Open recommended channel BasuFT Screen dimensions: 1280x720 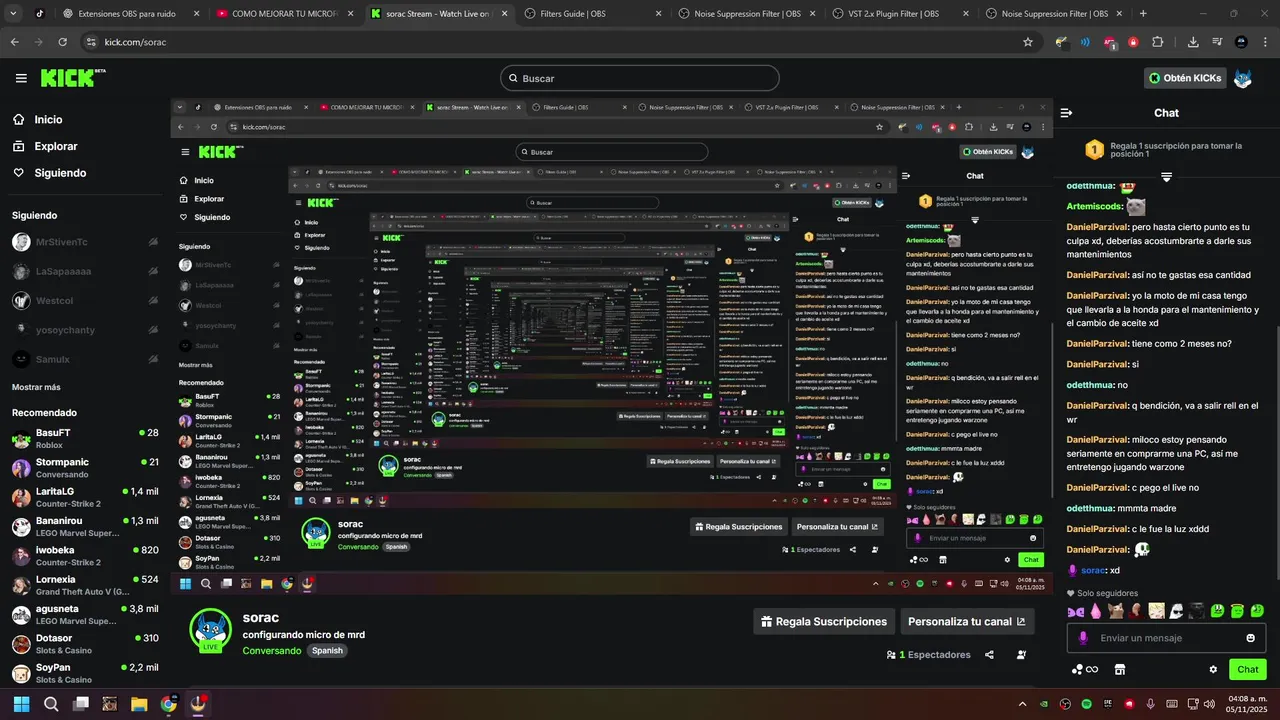[x=85, y=438]
